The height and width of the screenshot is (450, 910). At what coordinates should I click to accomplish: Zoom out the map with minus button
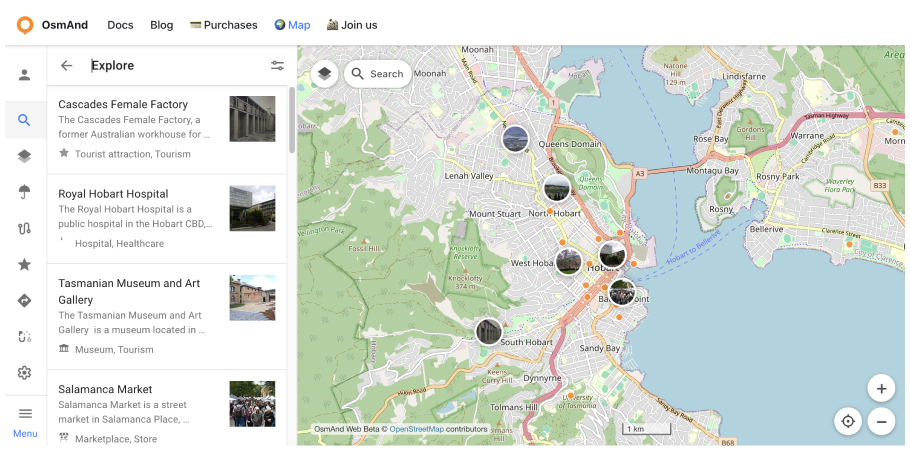[881, 422]
